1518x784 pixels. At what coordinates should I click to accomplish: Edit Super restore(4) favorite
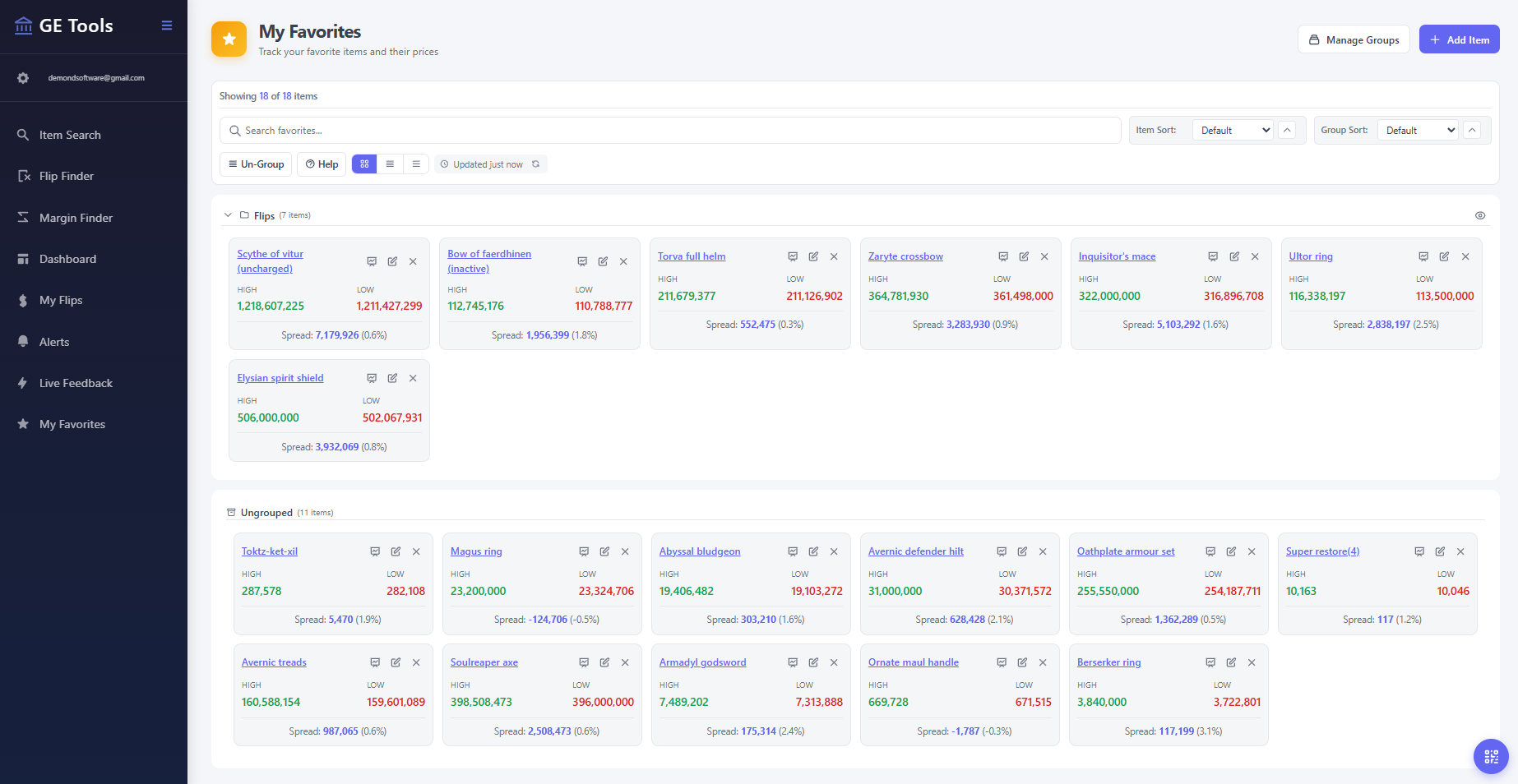(x=1440, y=551)
